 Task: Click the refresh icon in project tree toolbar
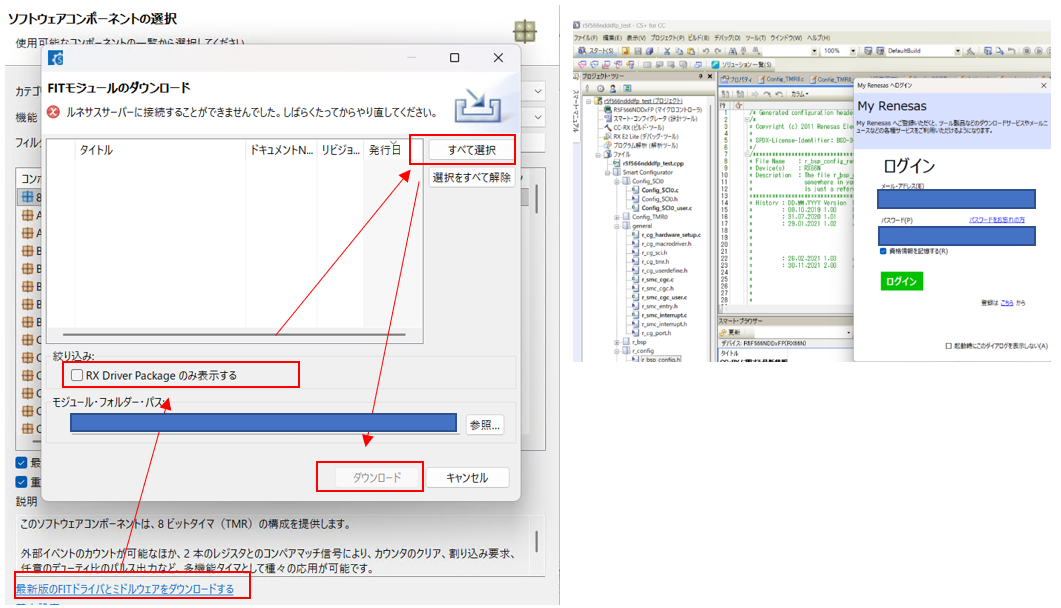pos(627,89)
